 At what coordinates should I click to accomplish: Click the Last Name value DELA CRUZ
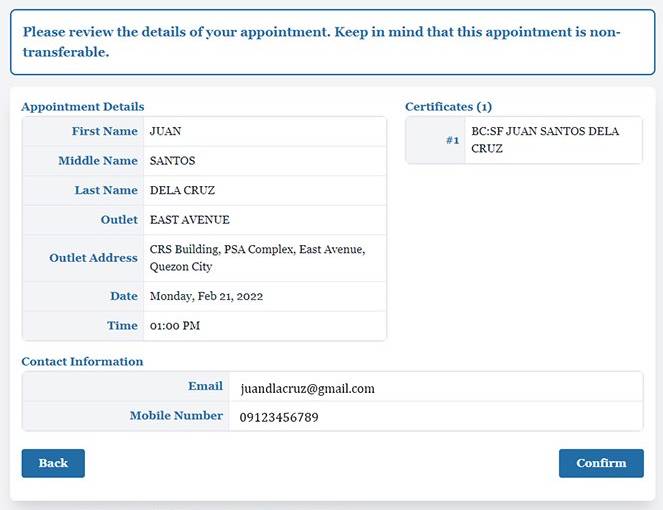[182, 190]
